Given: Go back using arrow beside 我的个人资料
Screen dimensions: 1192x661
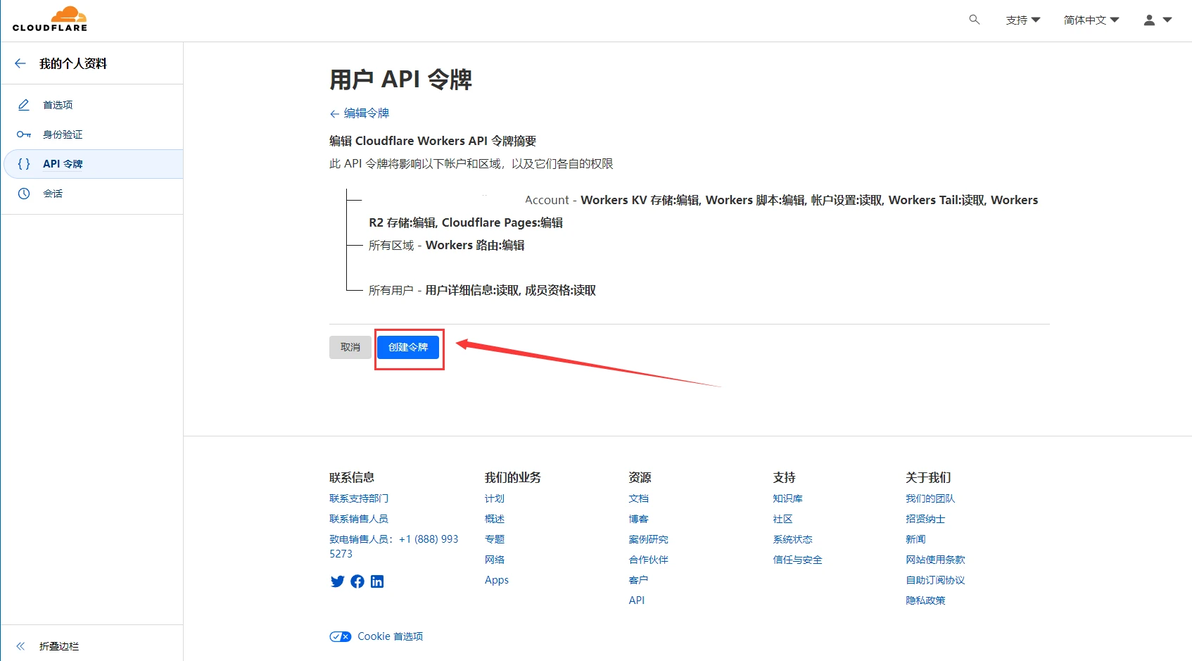Looking at the screenshot, I should tap(21, 63).
